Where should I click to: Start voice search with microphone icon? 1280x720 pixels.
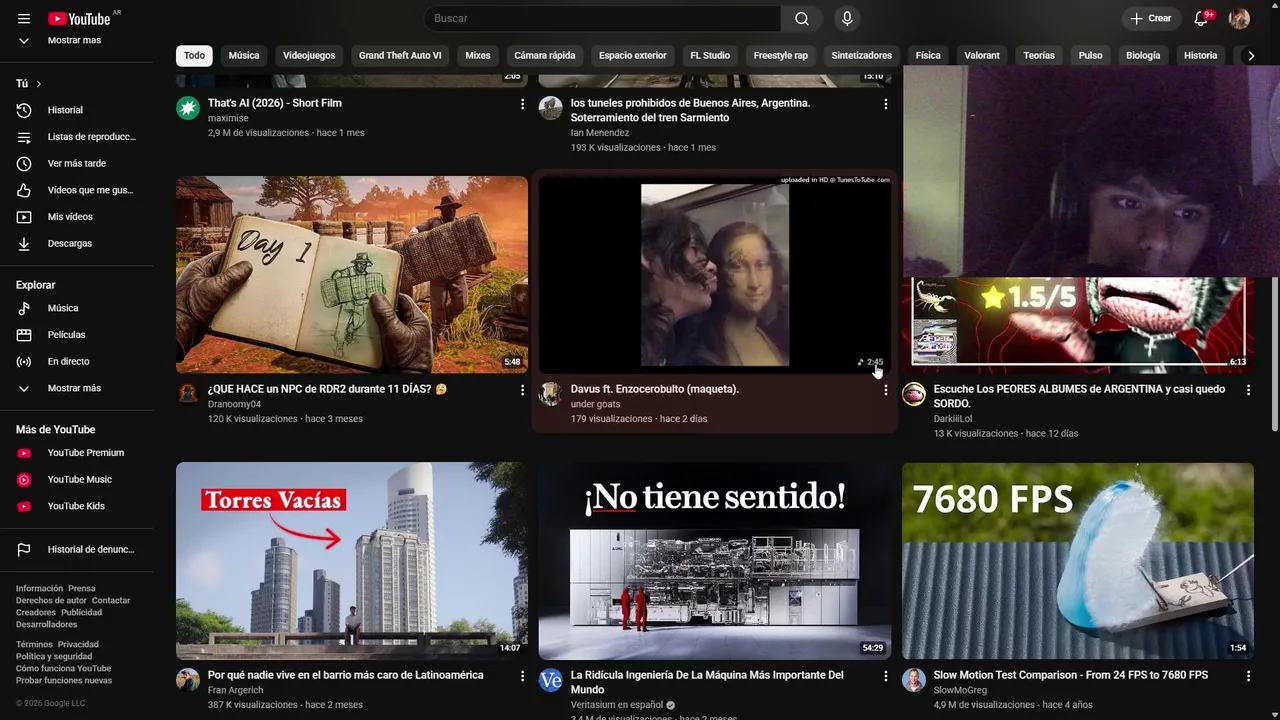click(x=847, y=18)
